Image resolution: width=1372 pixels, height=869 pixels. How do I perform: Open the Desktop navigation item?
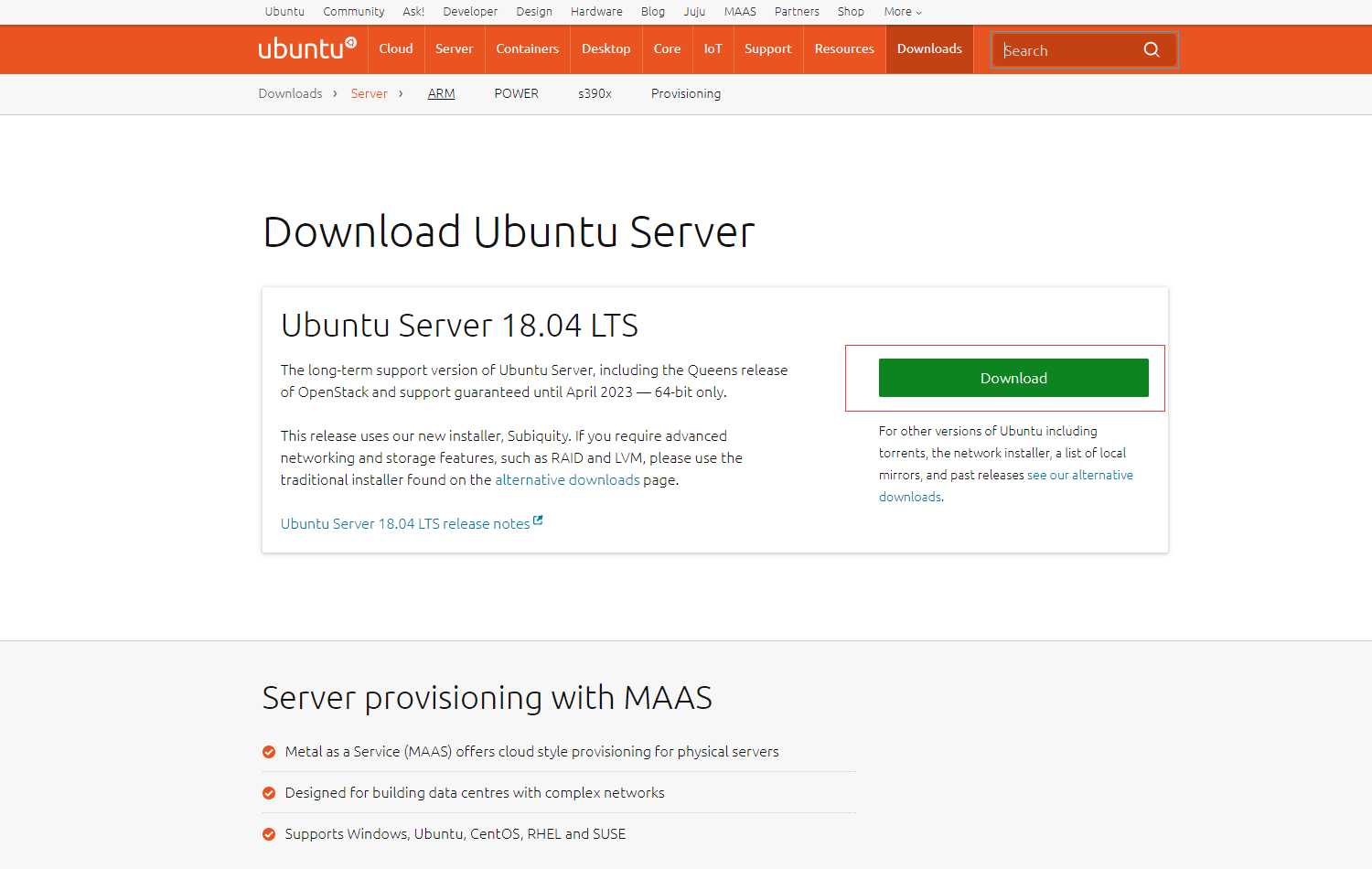606,48
